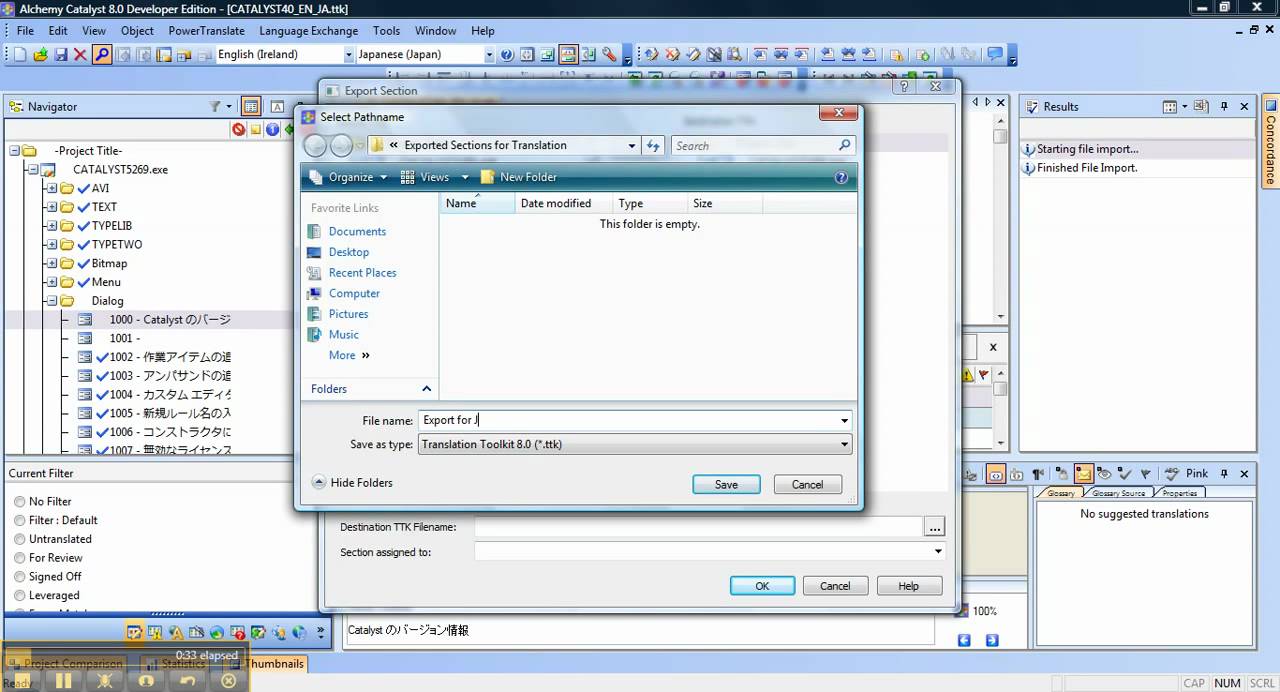Click Finished File Import. result row
Image resolution: width=1280 pixels, height=692 pixels.
(x=1087, y=168)
